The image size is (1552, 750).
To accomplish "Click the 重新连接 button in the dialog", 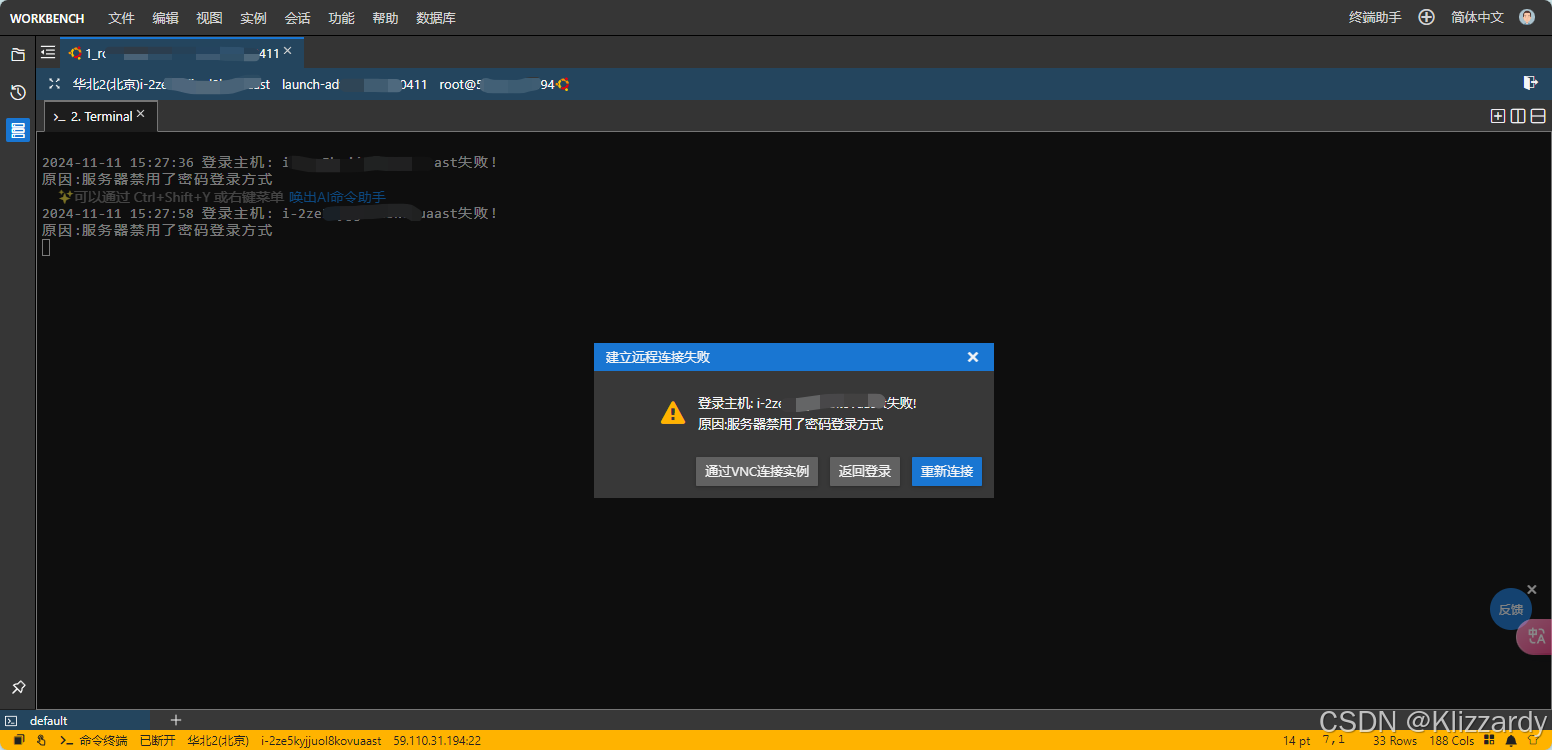I will pyautogui.click(x=946, y=471).
